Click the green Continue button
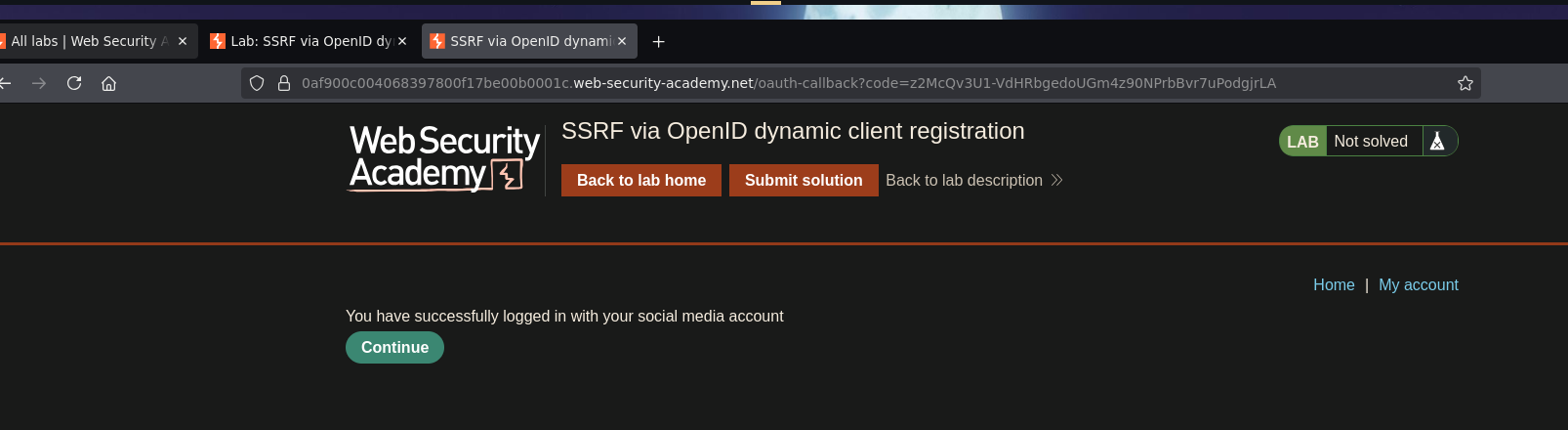 (394, 347)
